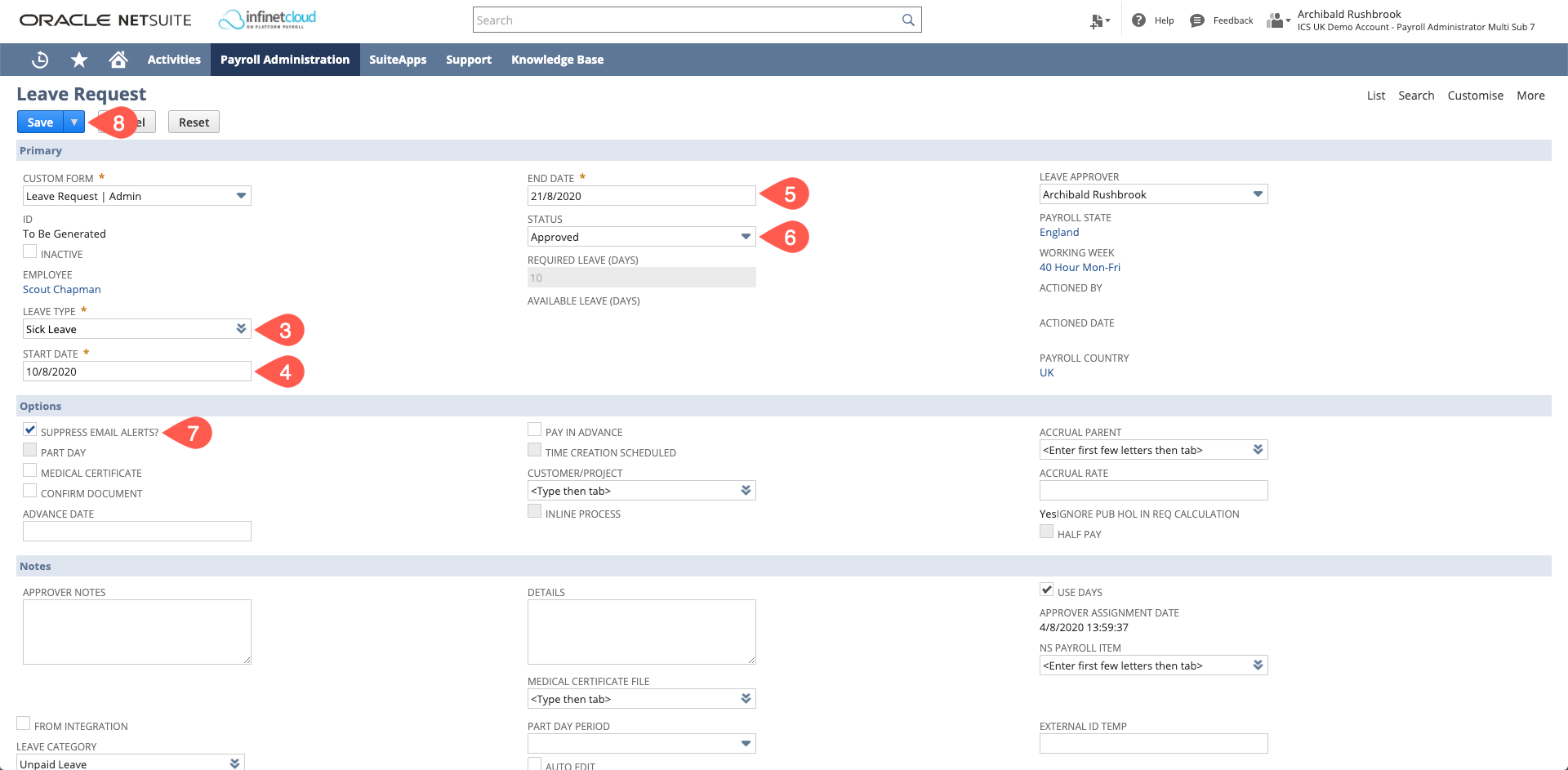The image size is (1568, 770).
Task: Open the create new record icon
Action: [x=1098, y=21]
